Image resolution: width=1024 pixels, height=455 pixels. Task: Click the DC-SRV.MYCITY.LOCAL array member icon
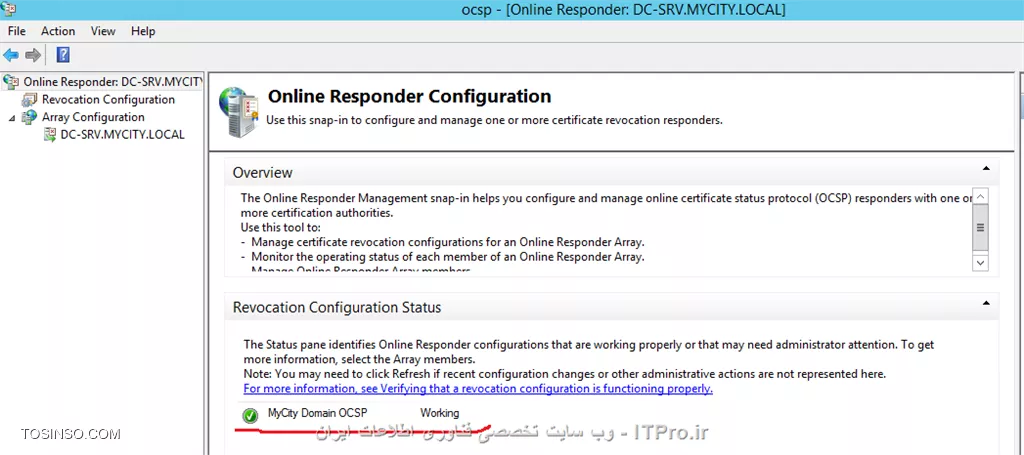[50, 134]
